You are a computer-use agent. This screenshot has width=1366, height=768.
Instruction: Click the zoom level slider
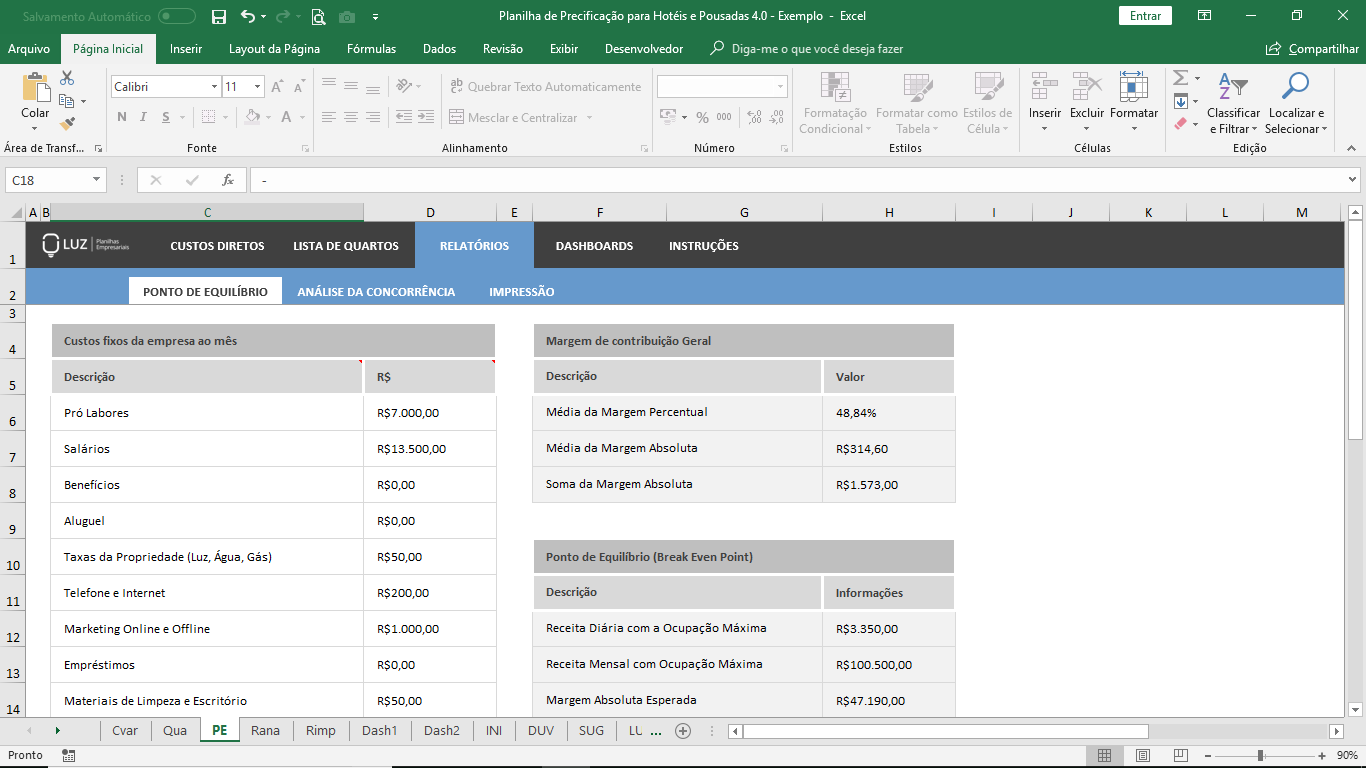1260,755
